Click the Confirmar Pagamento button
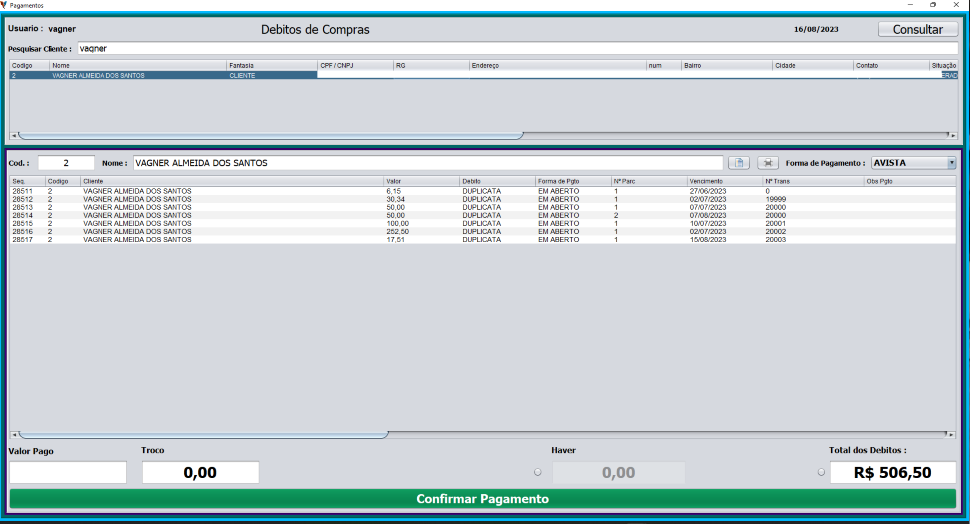 point(483,499)
